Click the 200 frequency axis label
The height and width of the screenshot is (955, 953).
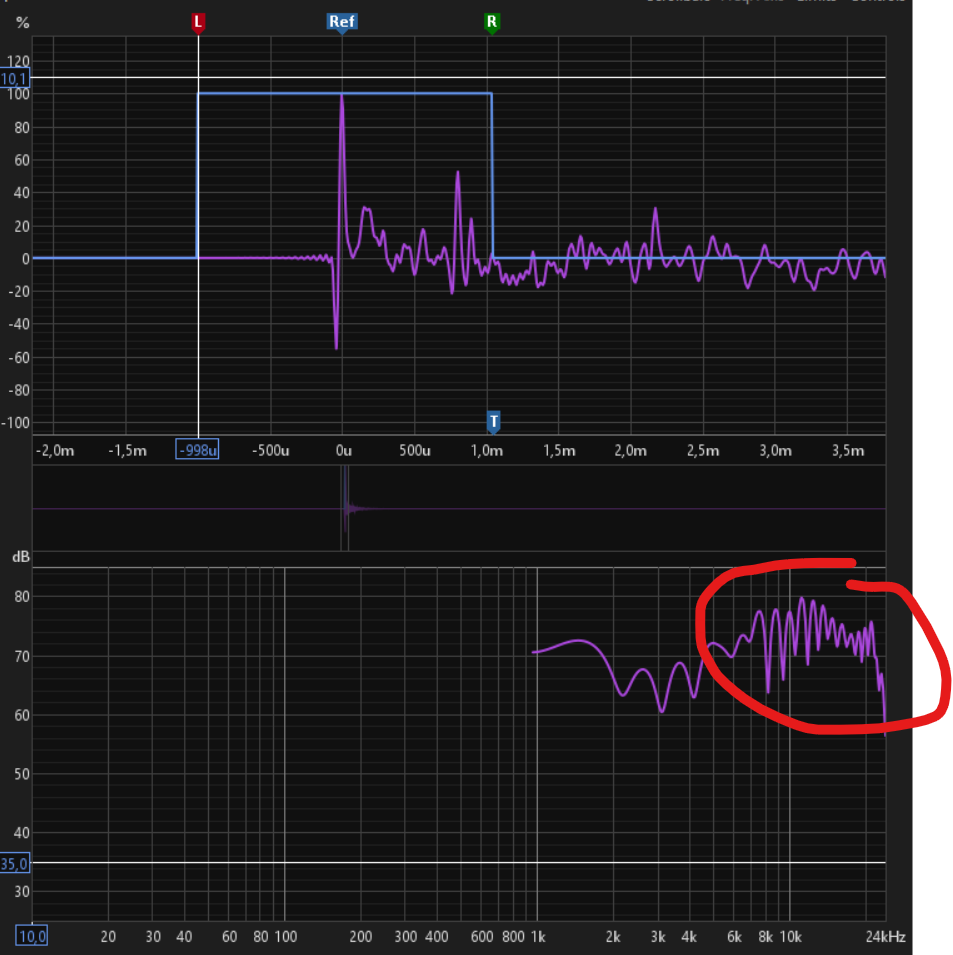coord(361,937)
